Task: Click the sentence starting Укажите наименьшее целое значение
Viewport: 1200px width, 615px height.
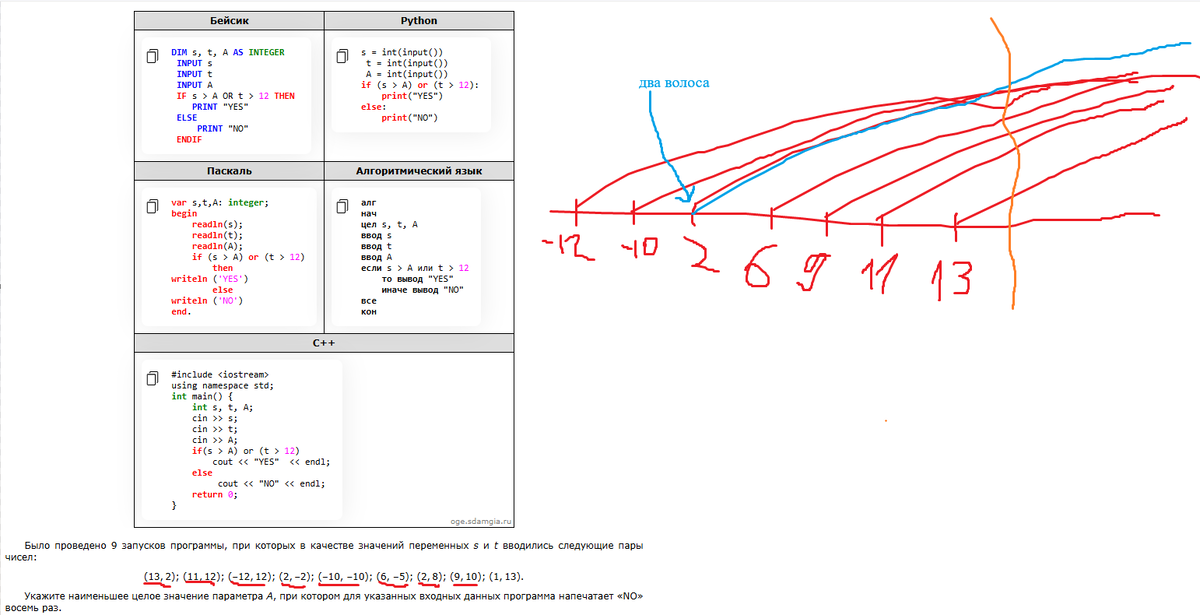Action: 323,601
